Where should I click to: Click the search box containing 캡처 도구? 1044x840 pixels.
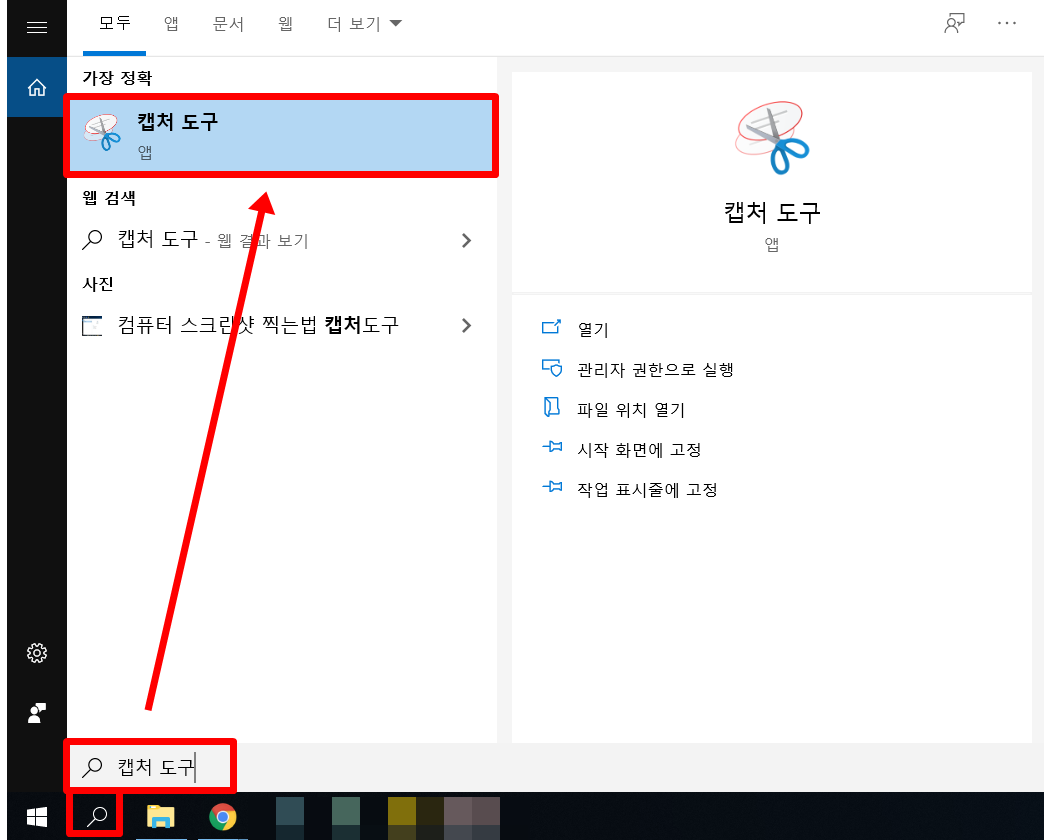(150, 767)
